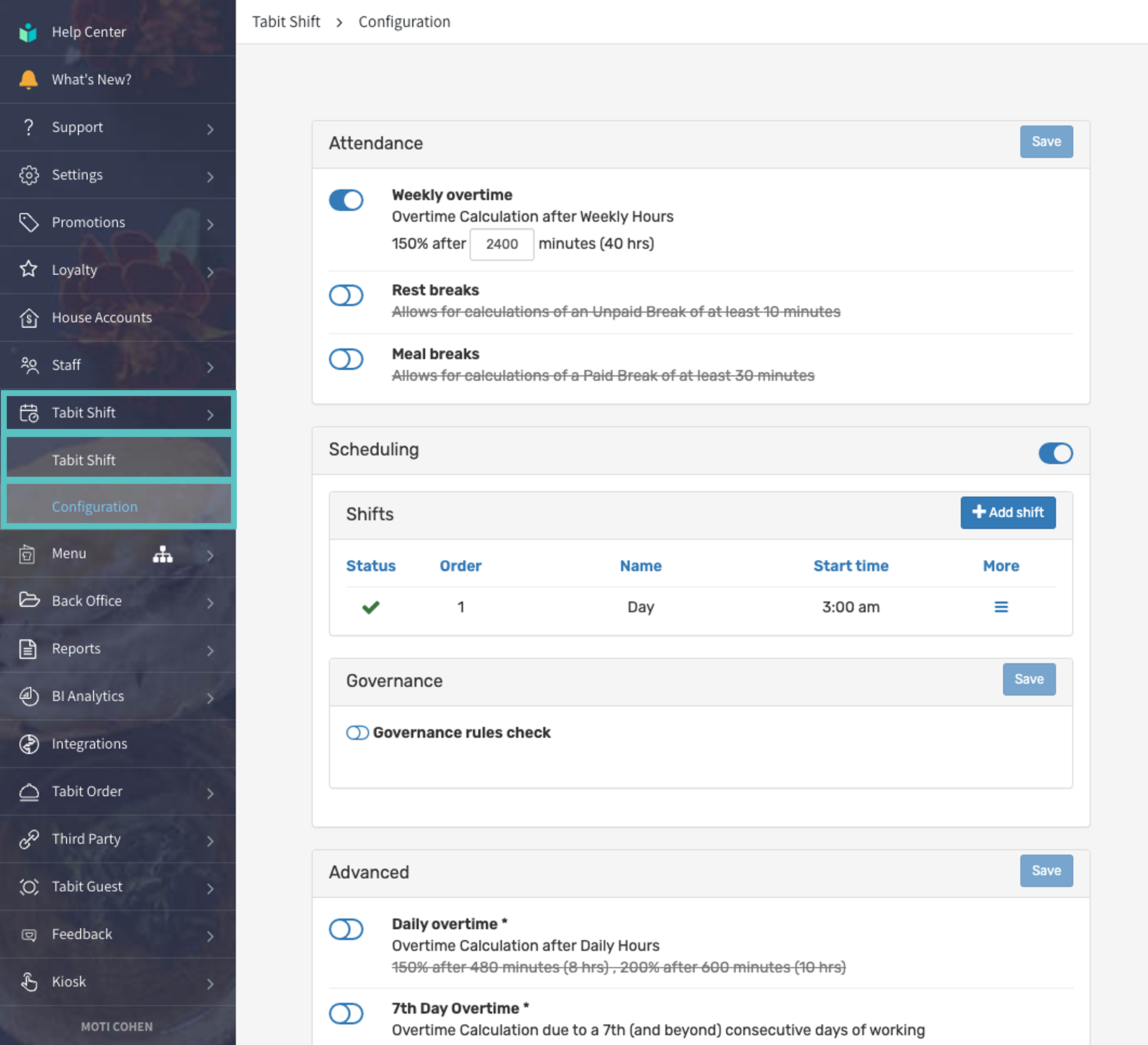Save the Attendance section

coord(1046,142)
